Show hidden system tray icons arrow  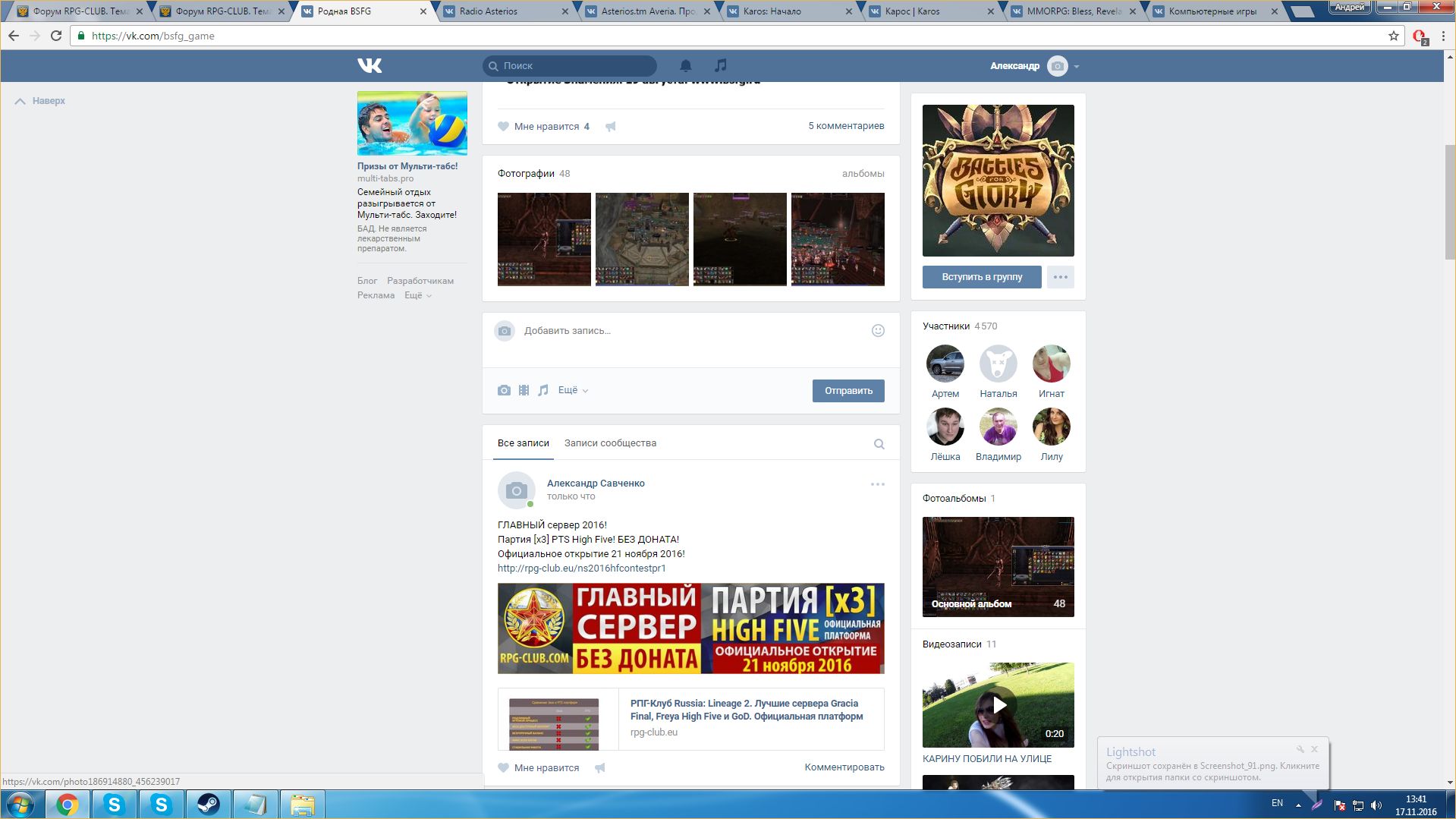(x=1298, y=805)
